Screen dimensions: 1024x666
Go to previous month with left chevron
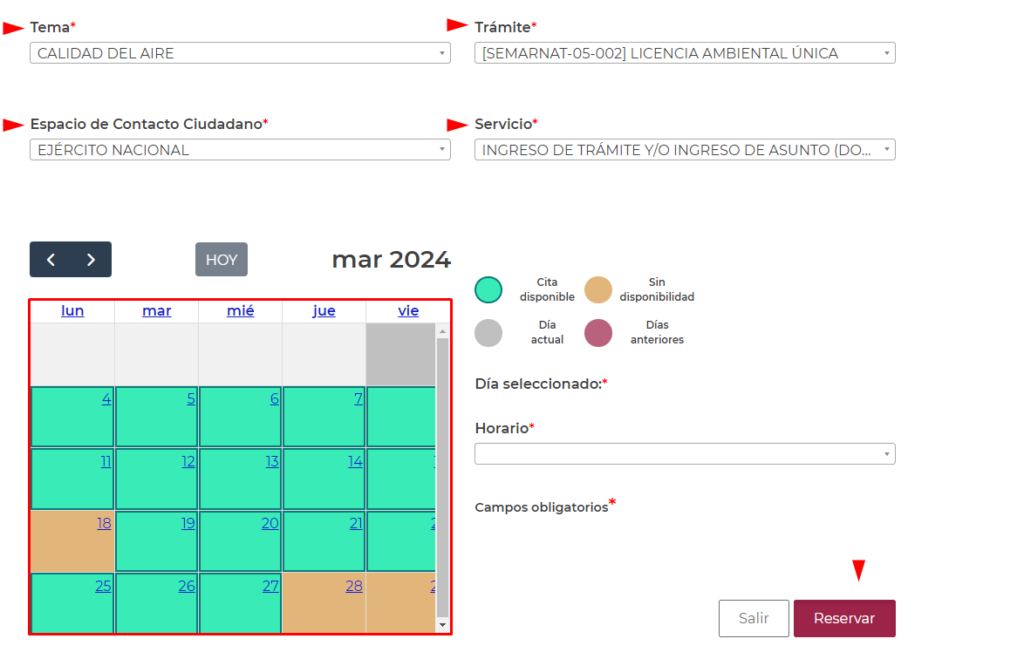click(x=51, y=260)
